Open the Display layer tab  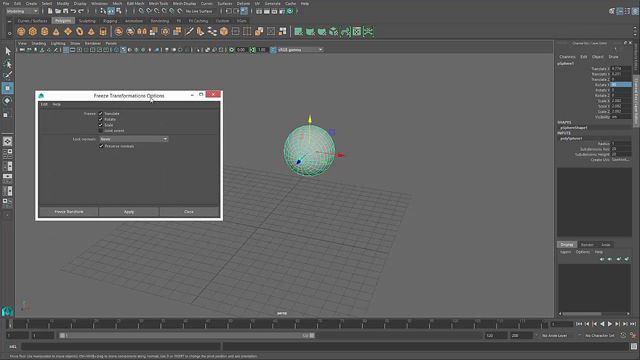(567, 244)
